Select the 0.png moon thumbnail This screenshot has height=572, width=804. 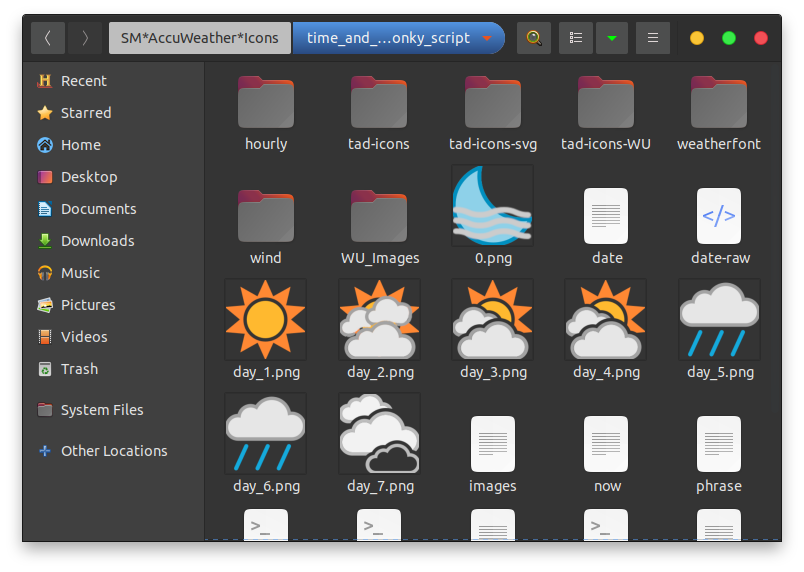(492, 206)
